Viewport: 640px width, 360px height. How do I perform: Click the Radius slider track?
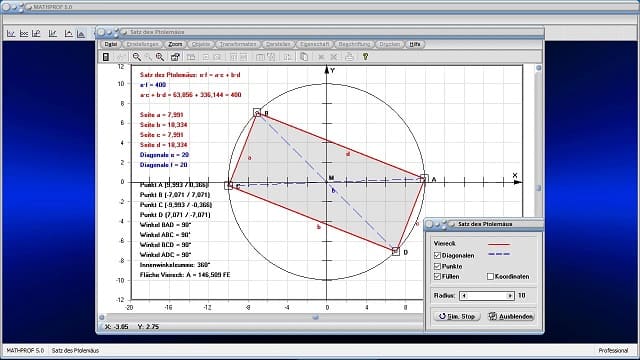[x=487, y=296]
